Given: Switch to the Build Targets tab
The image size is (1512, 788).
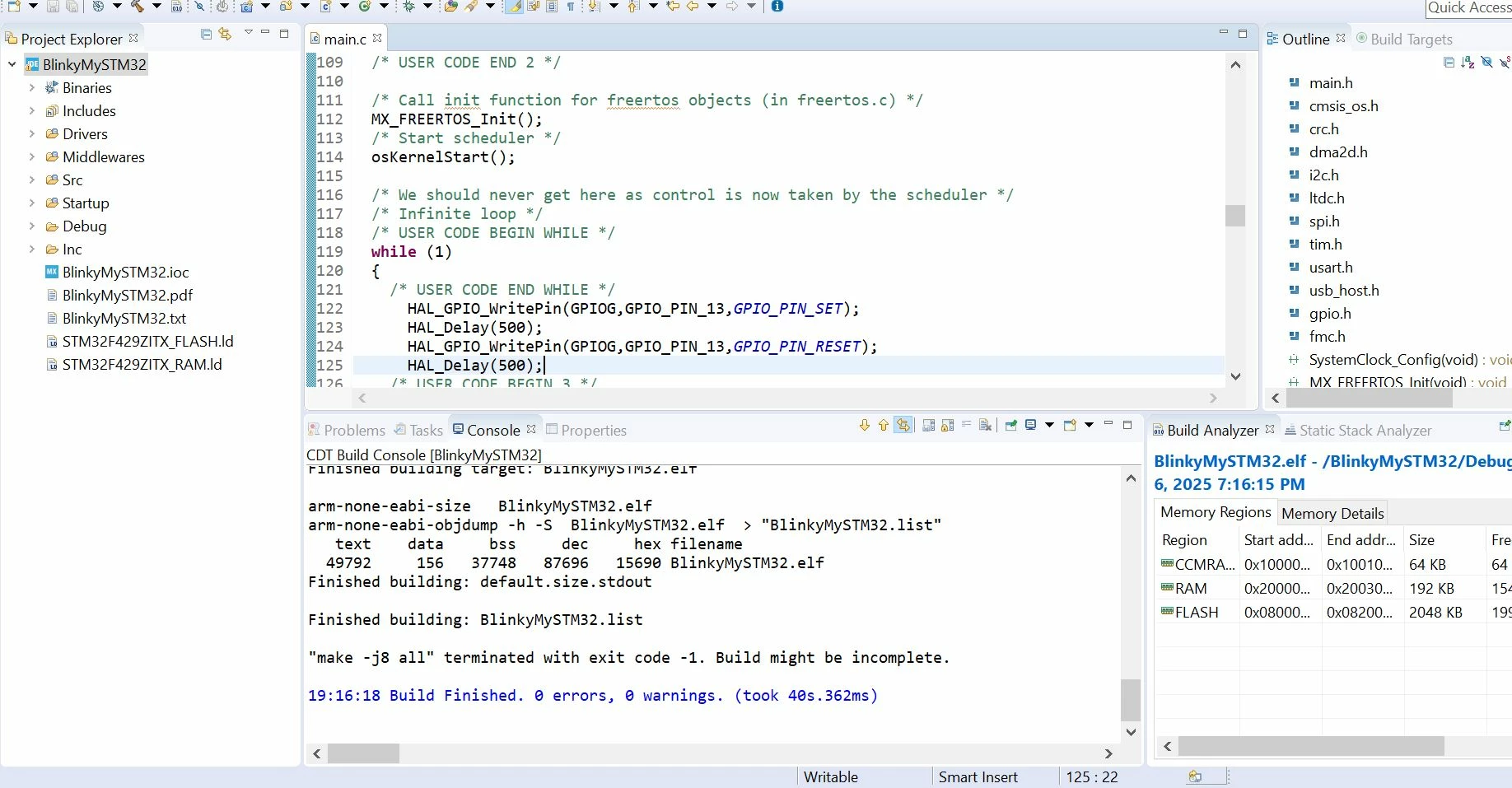Looking at the screenshot, I should click(1404, 39).
